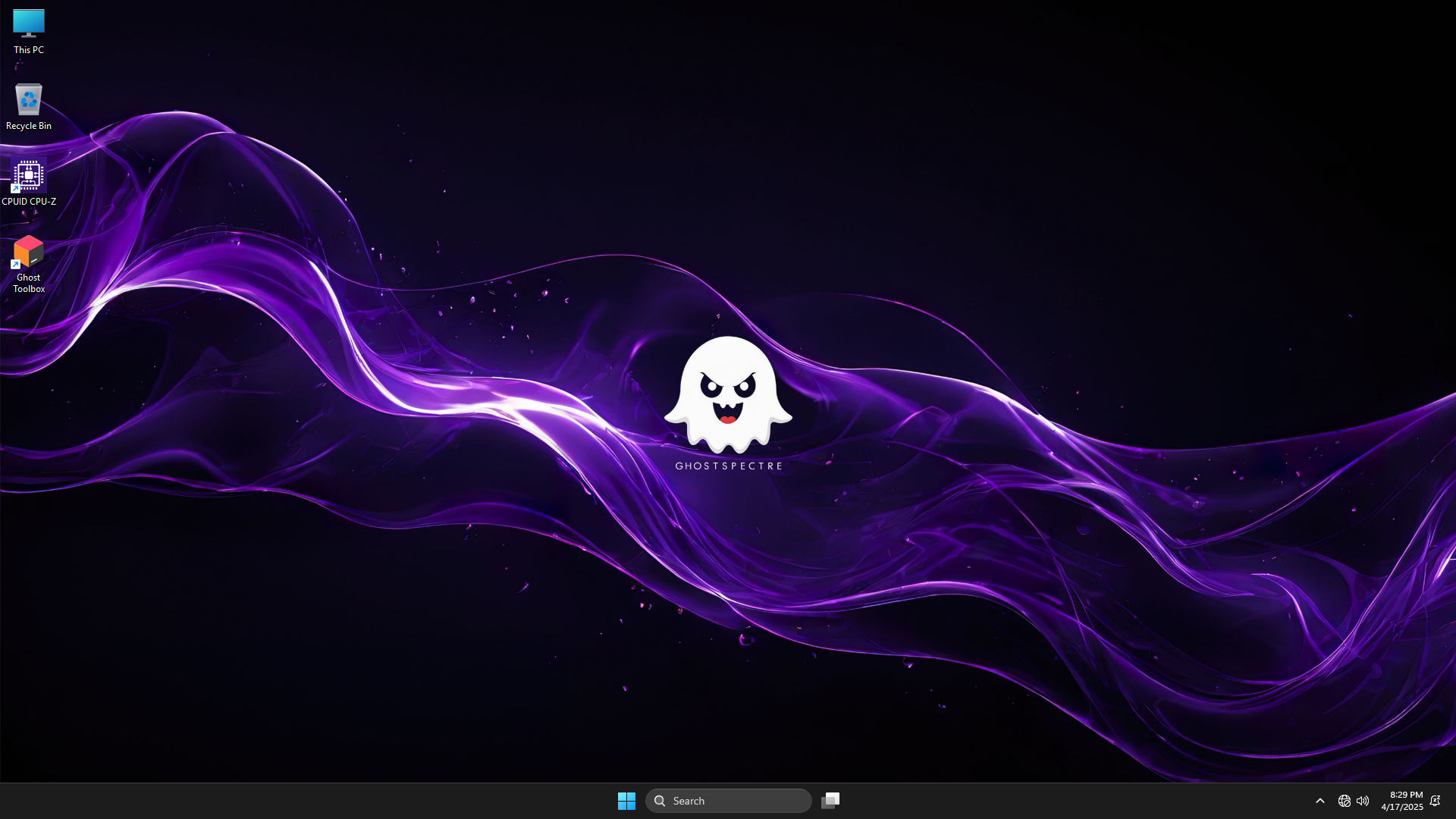Open the calendar via the 8:29 PM clock
This screenshot has height=819, width=1456.
coord(1406,795)
